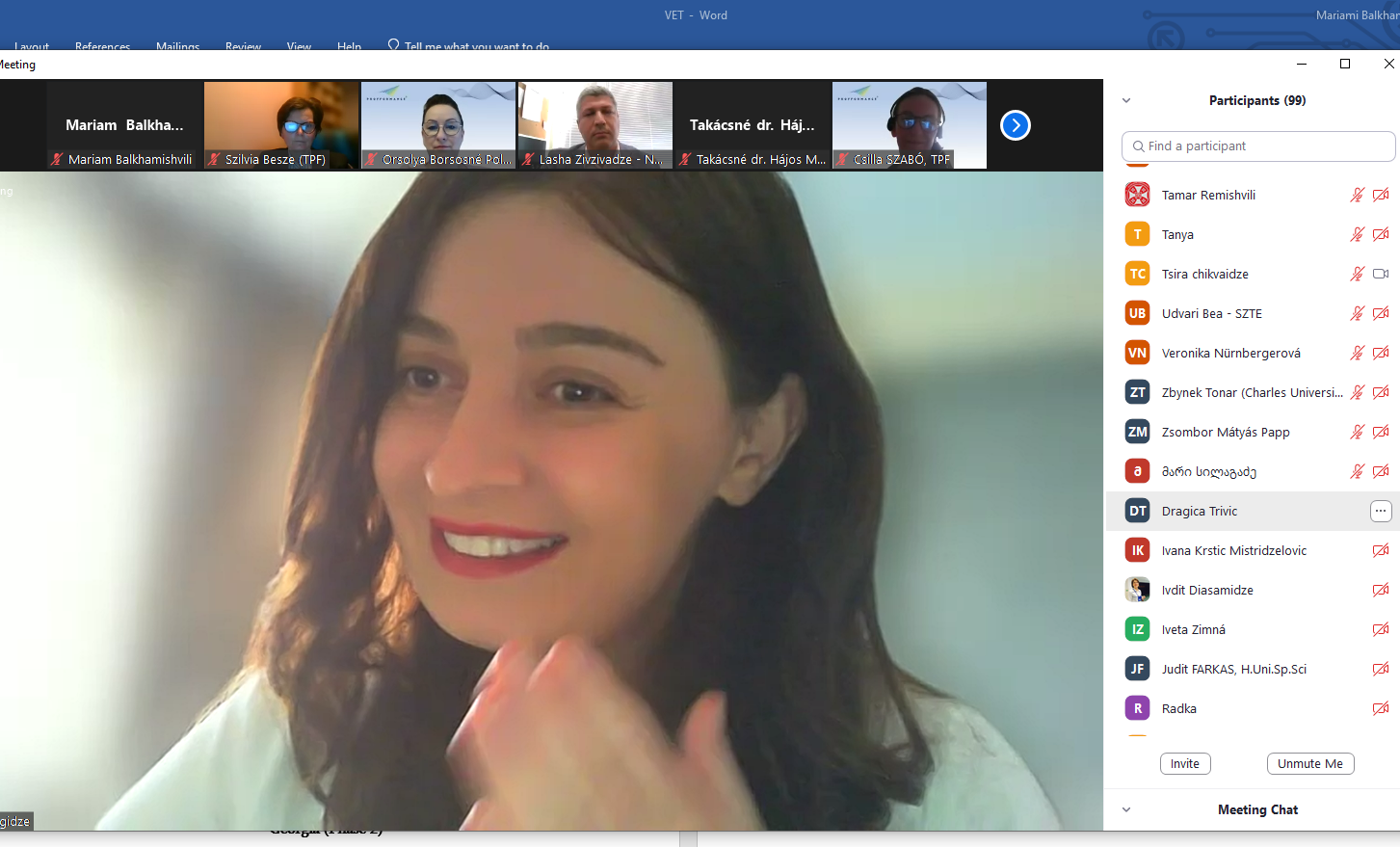Image resolution: width=1400 pixels, height=847 pixels.
Task: Click the video-off icon for Radka
Action: pyautogui.click(x=1381, y=708)
